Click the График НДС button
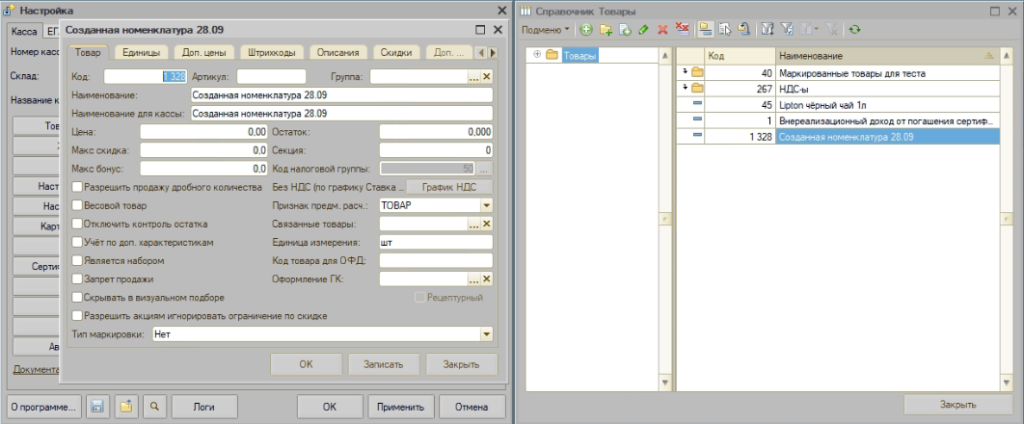Screen dimensions: 1024x424 [449, 187]
